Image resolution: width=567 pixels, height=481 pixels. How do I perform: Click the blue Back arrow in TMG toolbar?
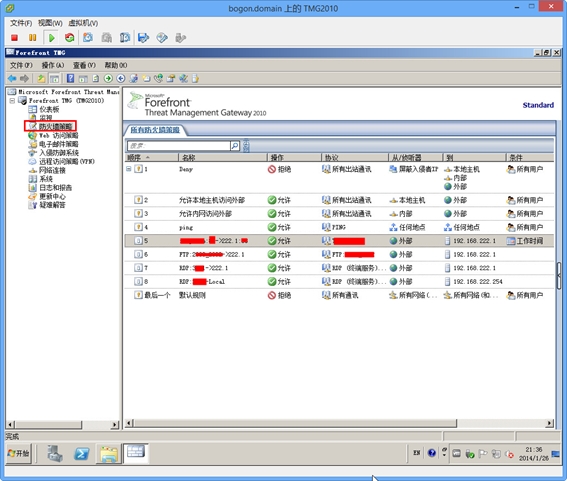click(x=12, y=78)
